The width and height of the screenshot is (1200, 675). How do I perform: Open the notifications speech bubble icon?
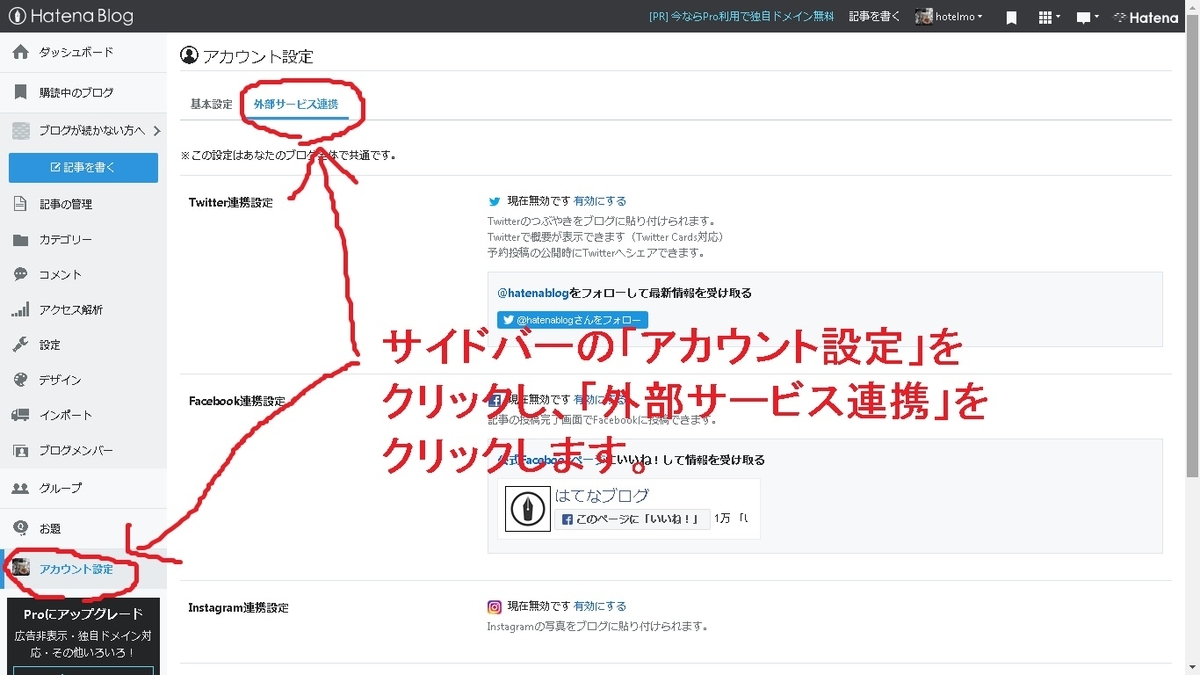tap(1082, 17)
